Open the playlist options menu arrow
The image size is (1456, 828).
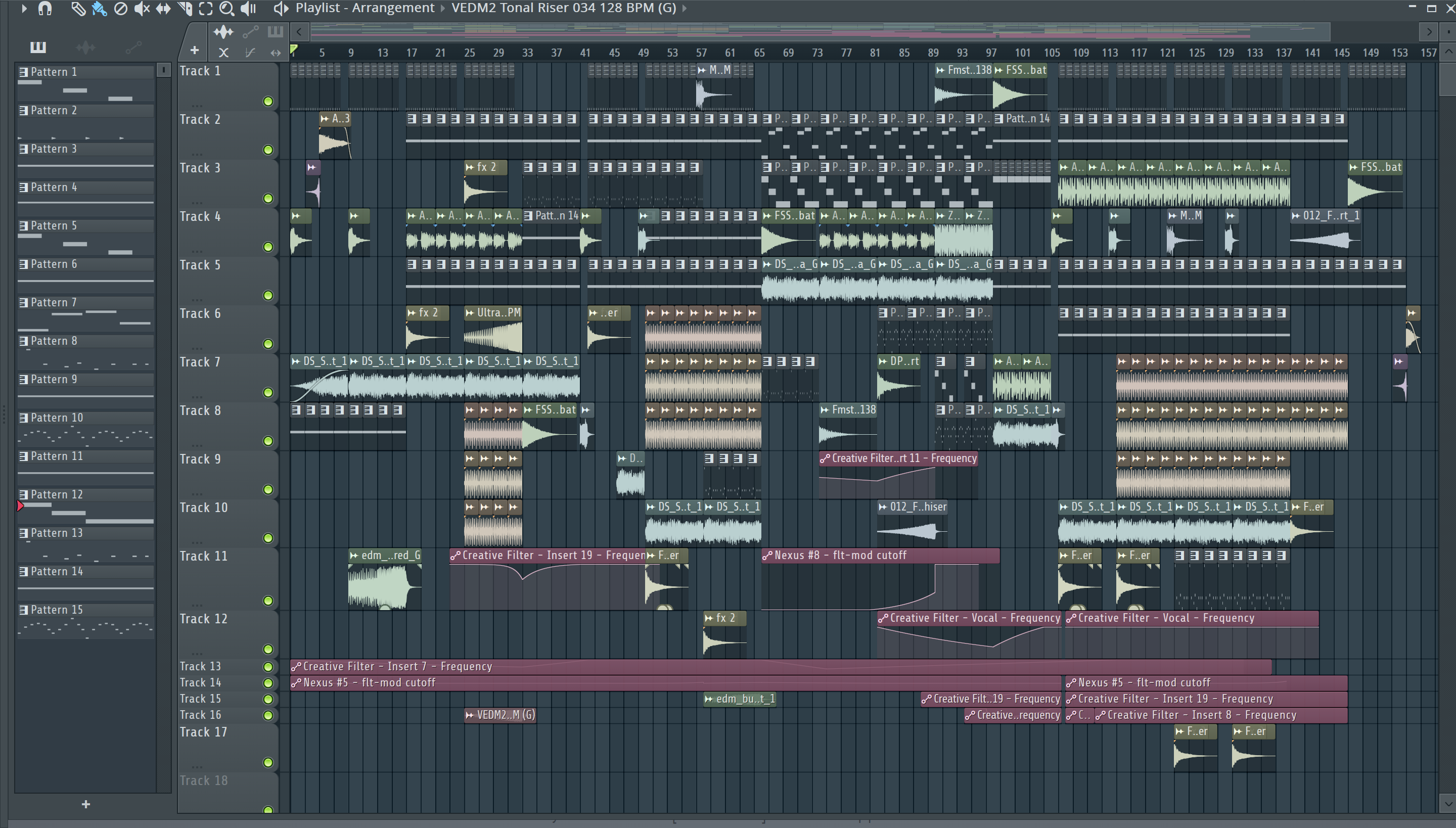(x=24, y=9)
